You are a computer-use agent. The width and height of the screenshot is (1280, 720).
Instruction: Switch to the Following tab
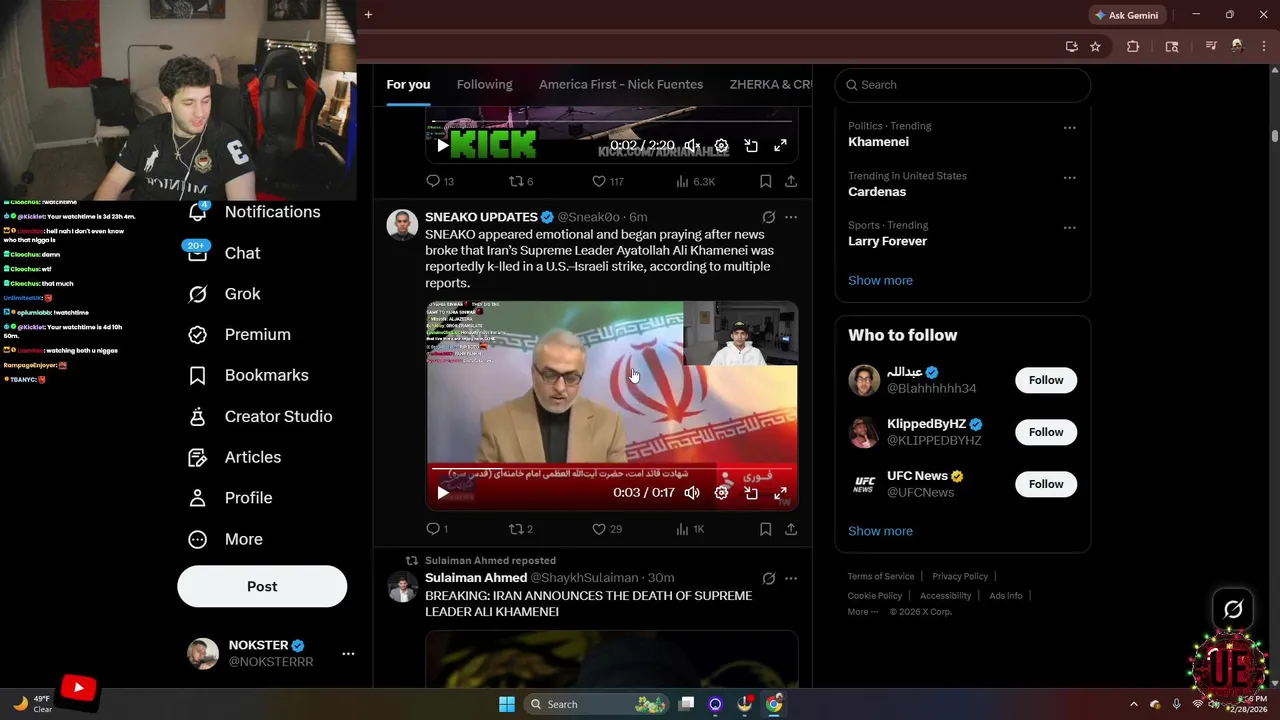tap(484, 85)
